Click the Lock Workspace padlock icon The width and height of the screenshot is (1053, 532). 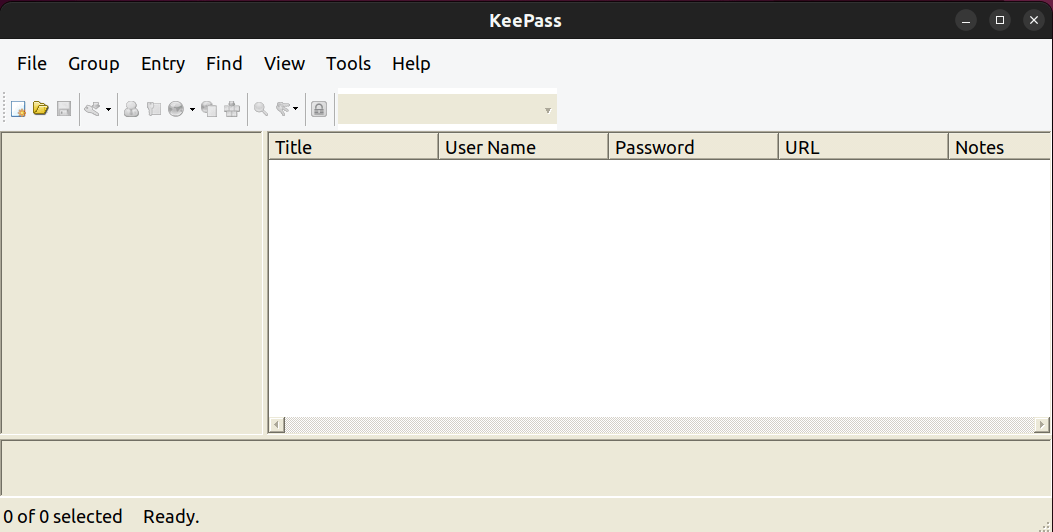tap(319, 109)
